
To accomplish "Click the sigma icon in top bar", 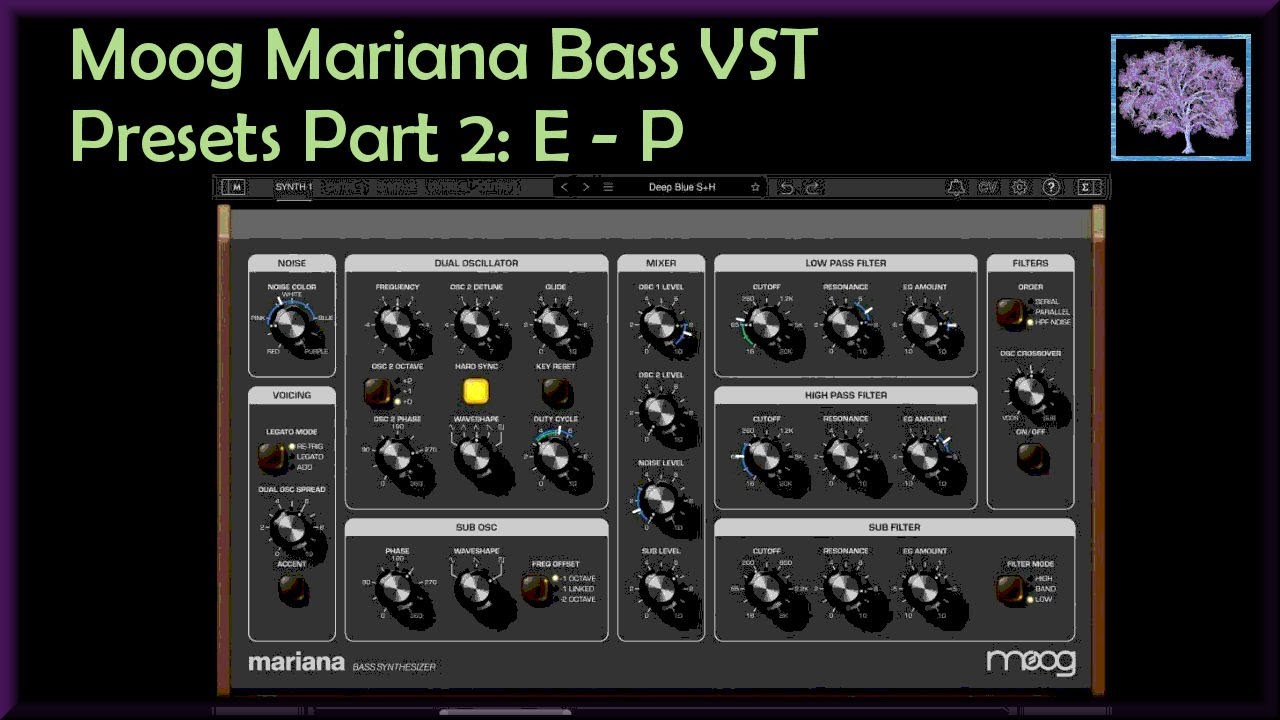I will point(1088,187).
